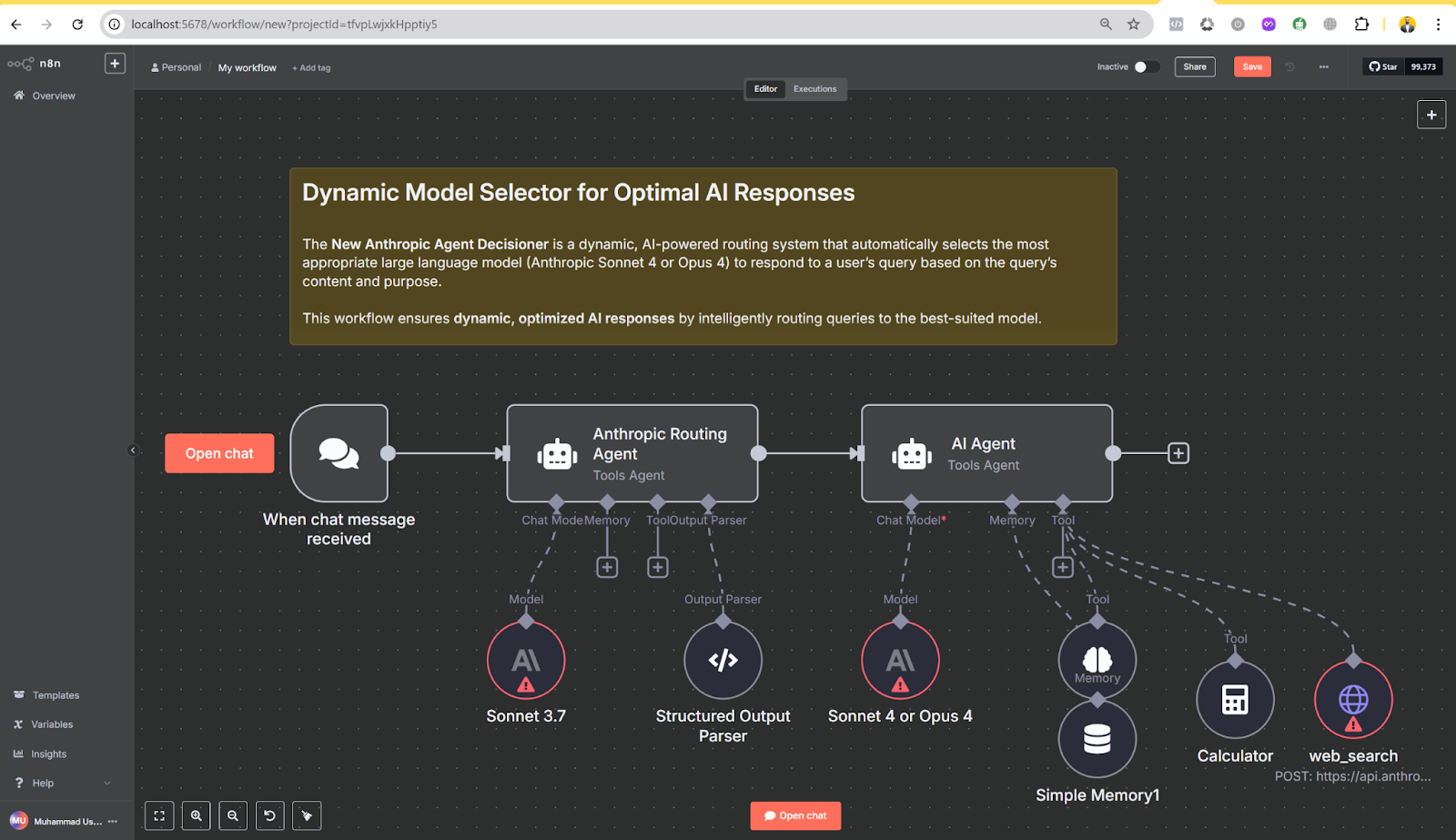Click the Dynamic Model Selector sticky note
Viewport: 1456px width, 840px height.
pos(703,257)
